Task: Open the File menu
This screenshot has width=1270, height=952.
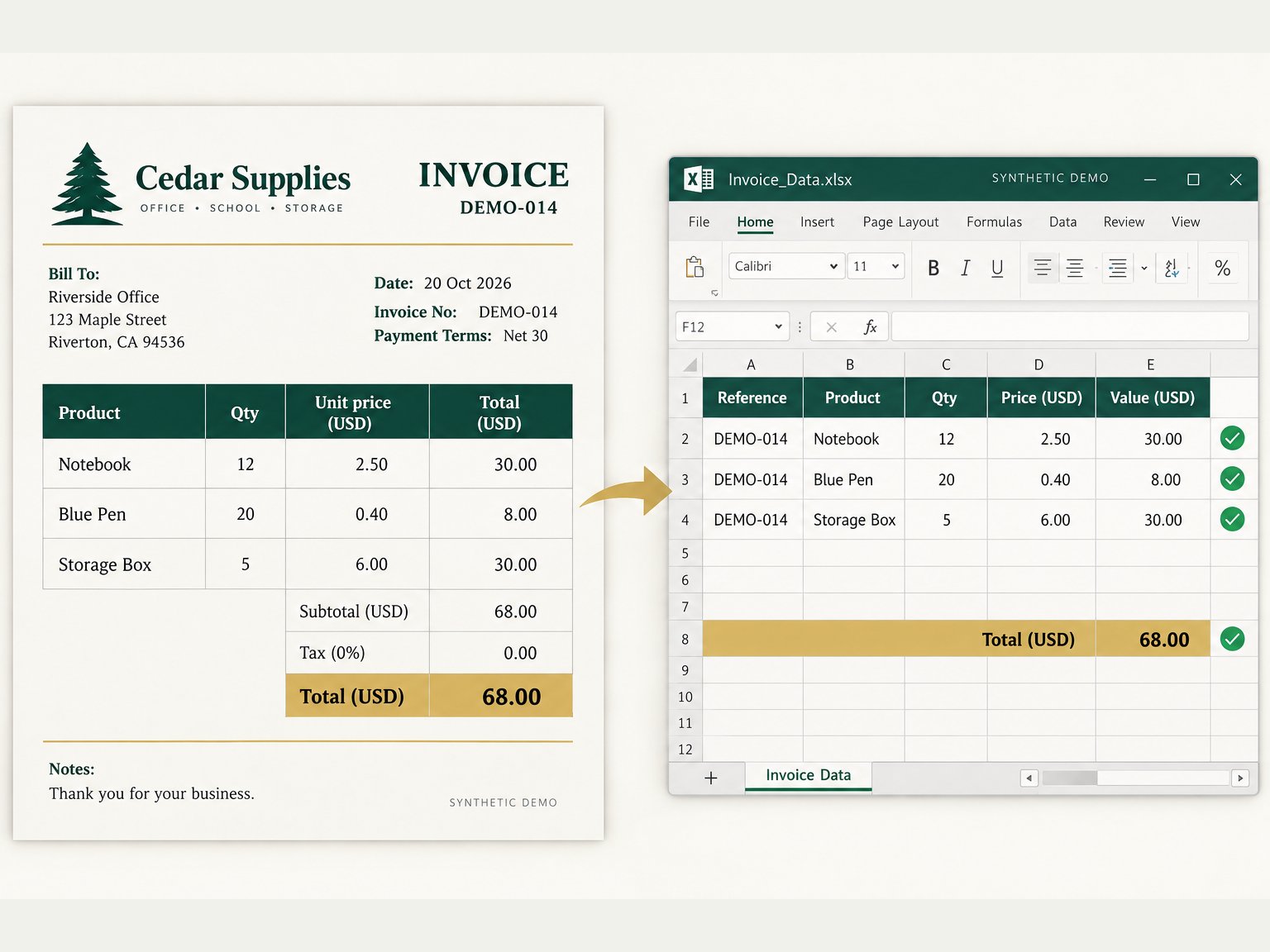Action: point(699,221)
